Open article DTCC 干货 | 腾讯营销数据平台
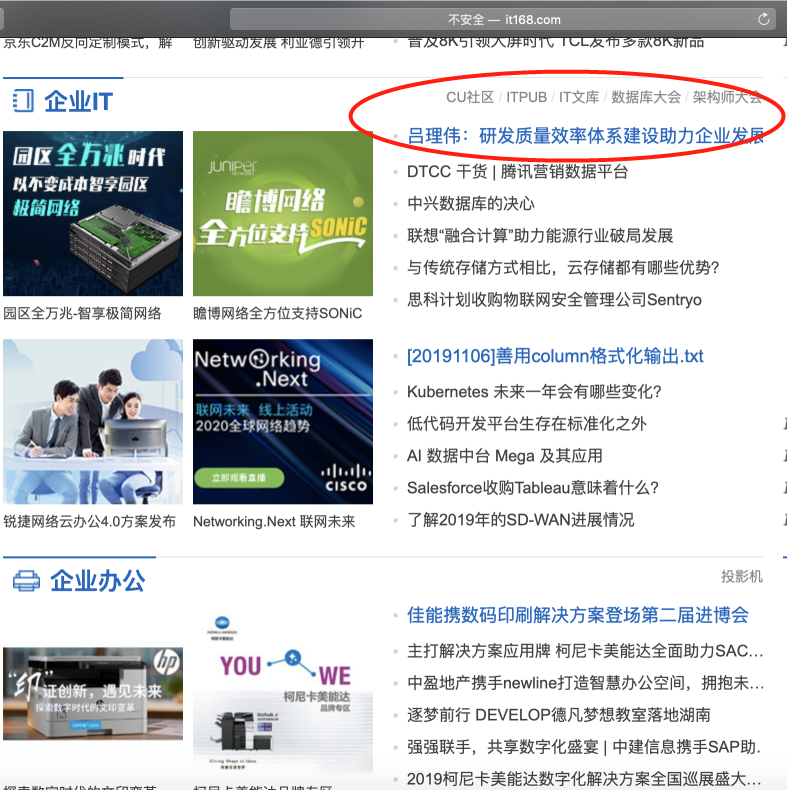This screenshot has width=787, height=790. coord(517,172)
